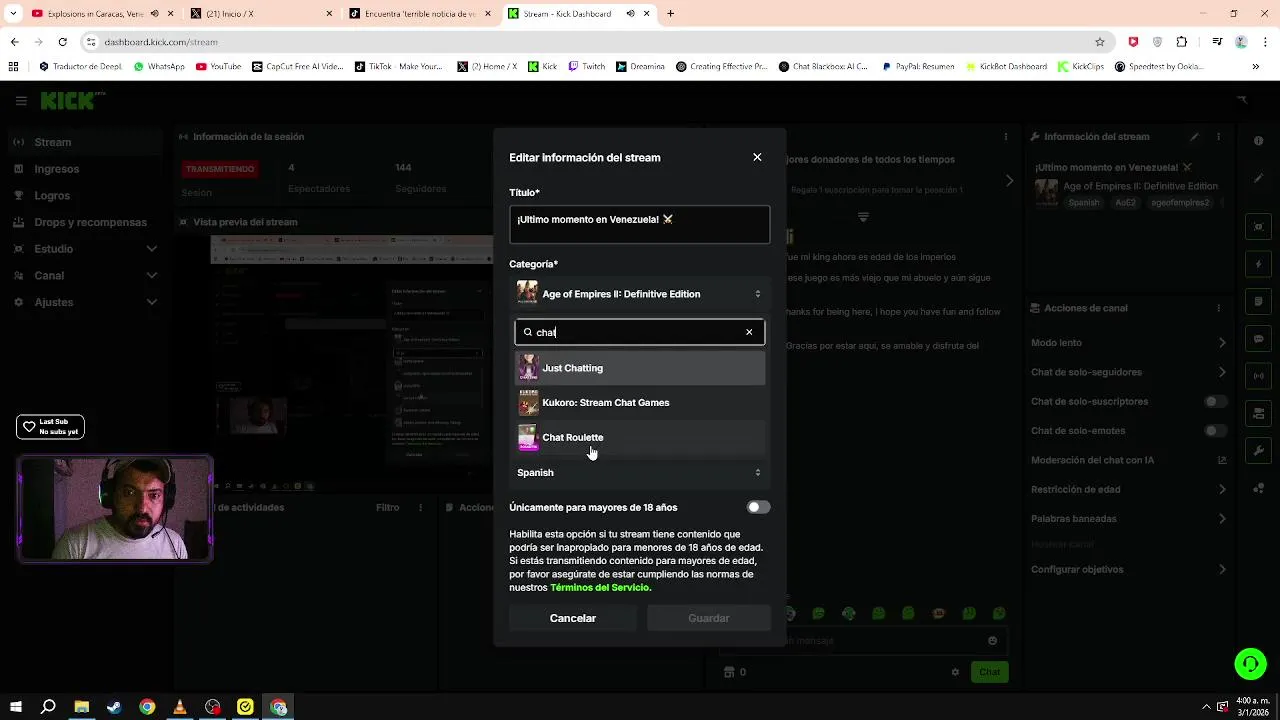
Task: Choose Kukoro: Stream Chat Games category
Action: 640,403
